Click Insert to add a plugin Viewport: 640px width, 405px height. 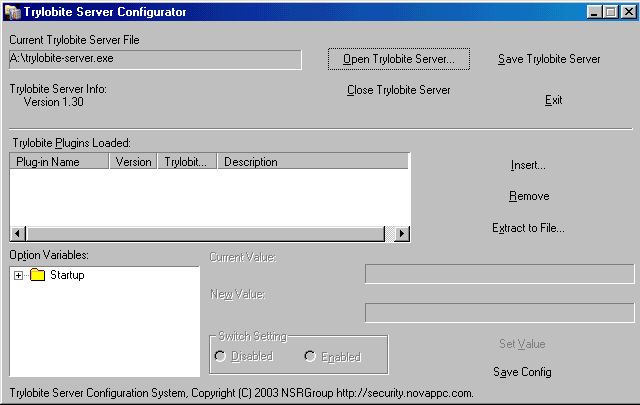point(528,165)
